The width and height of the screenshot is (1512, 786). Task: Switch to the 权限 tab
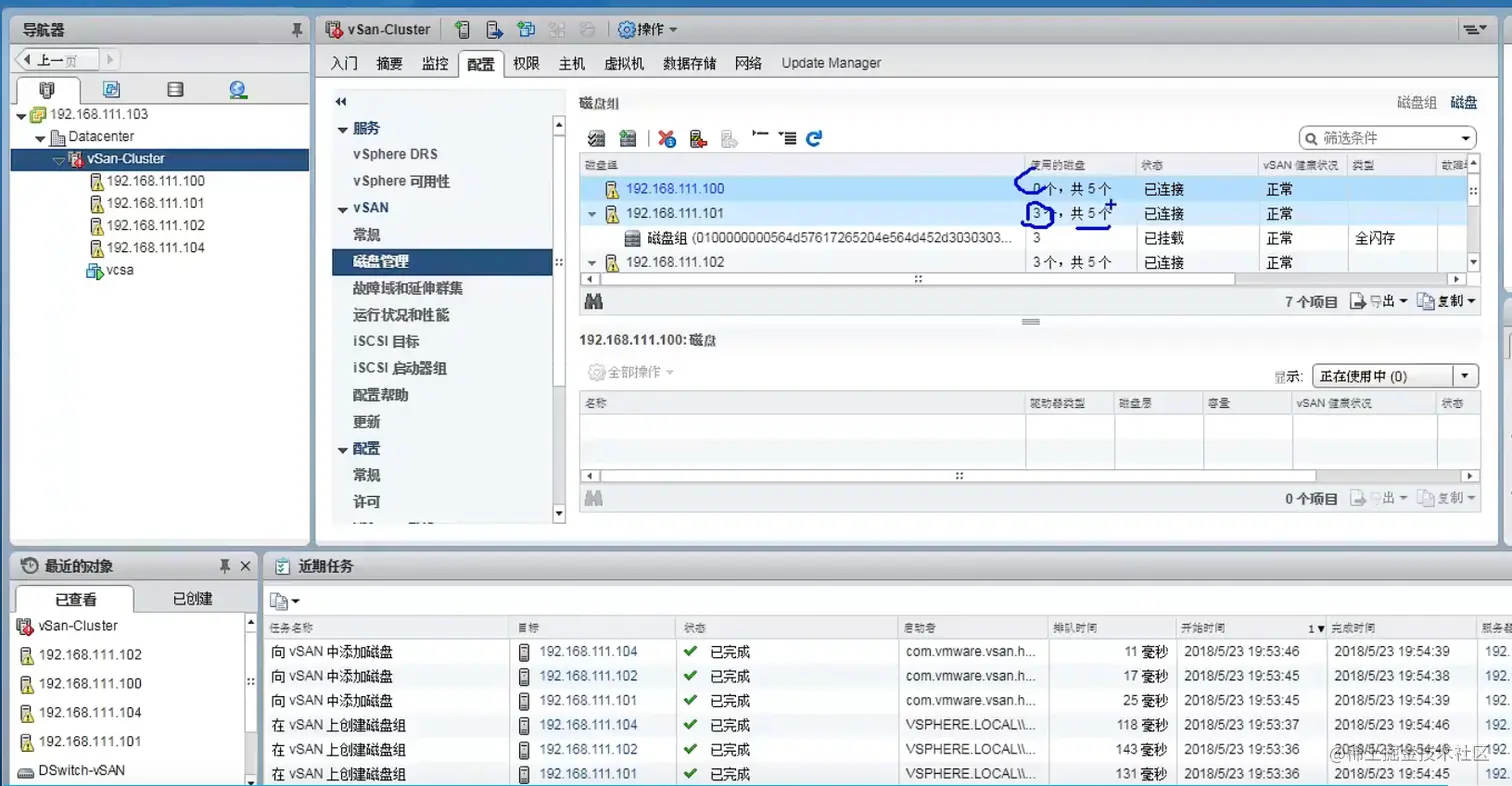click(526, 63)
